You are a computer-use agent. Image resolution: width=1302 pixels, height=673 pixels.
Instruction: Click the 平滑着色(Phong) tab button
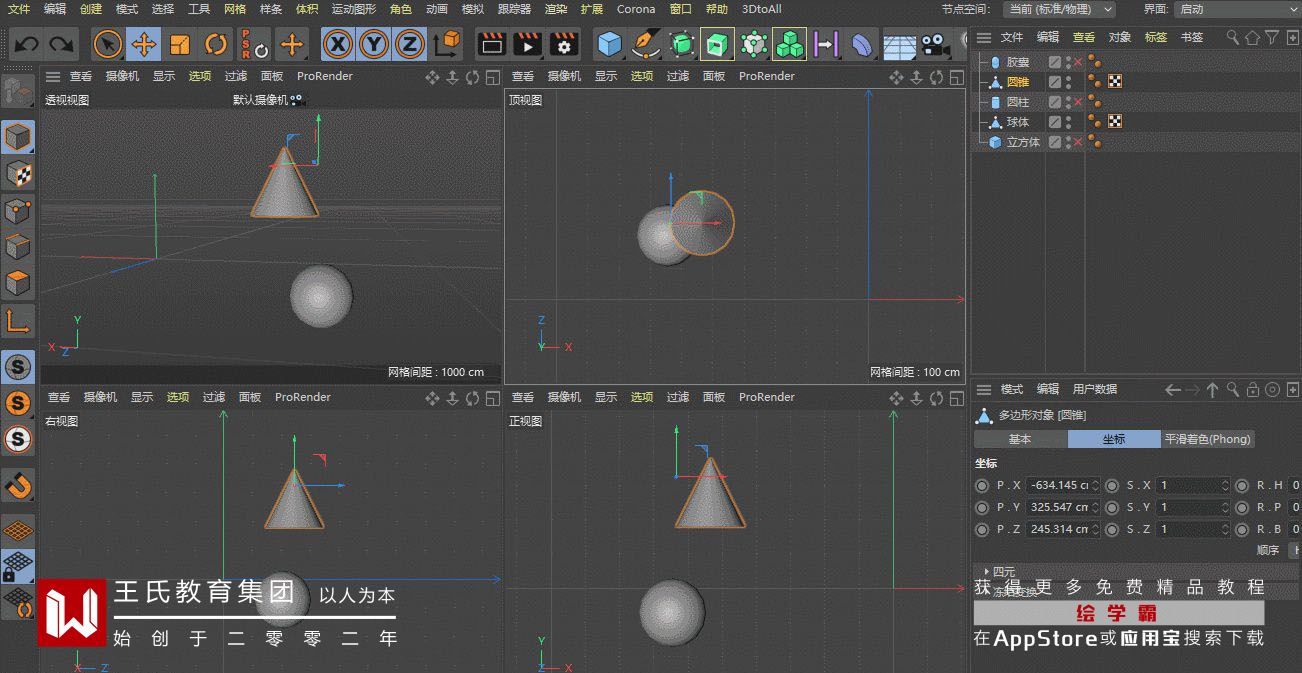click(1207, 439)
